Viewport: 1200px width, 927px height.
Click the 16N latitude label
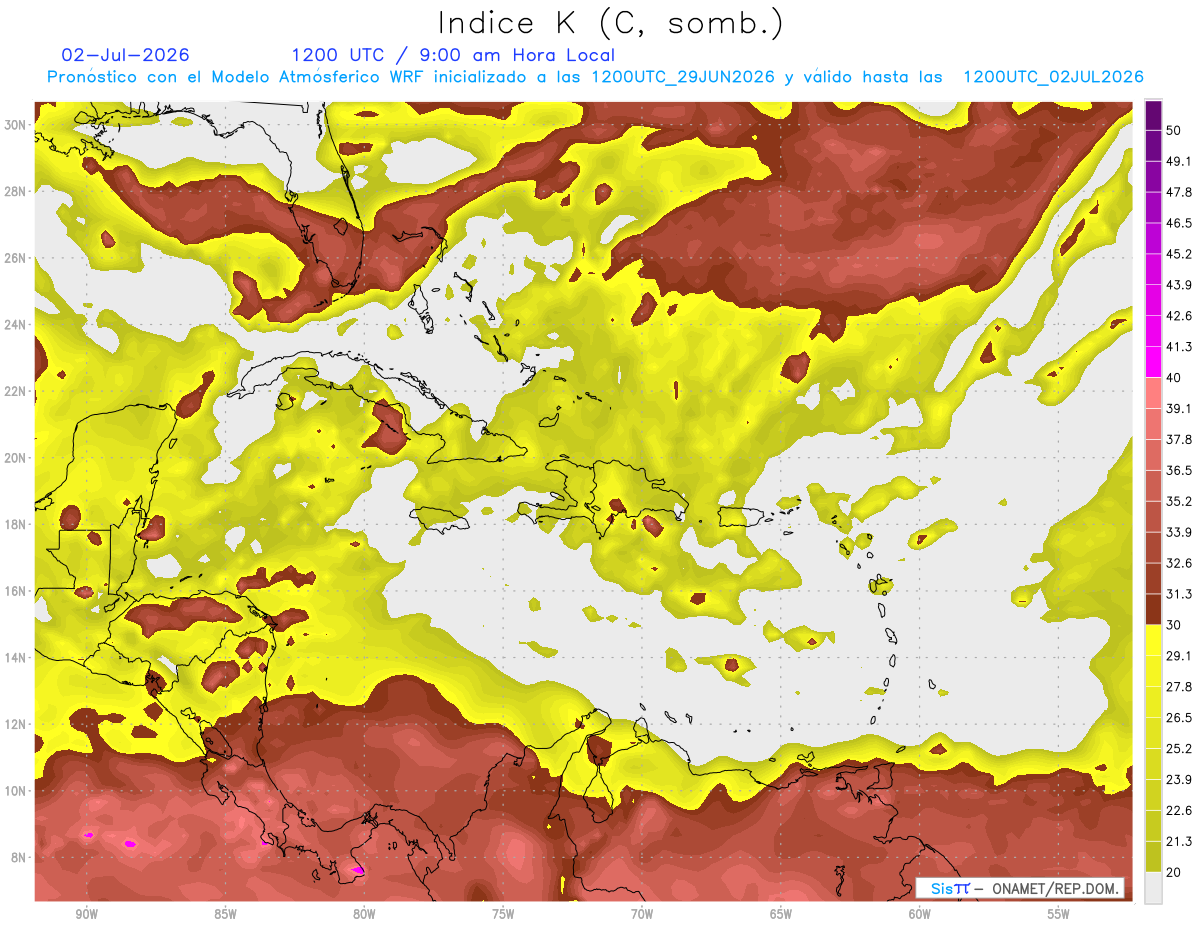coord(15,591)
